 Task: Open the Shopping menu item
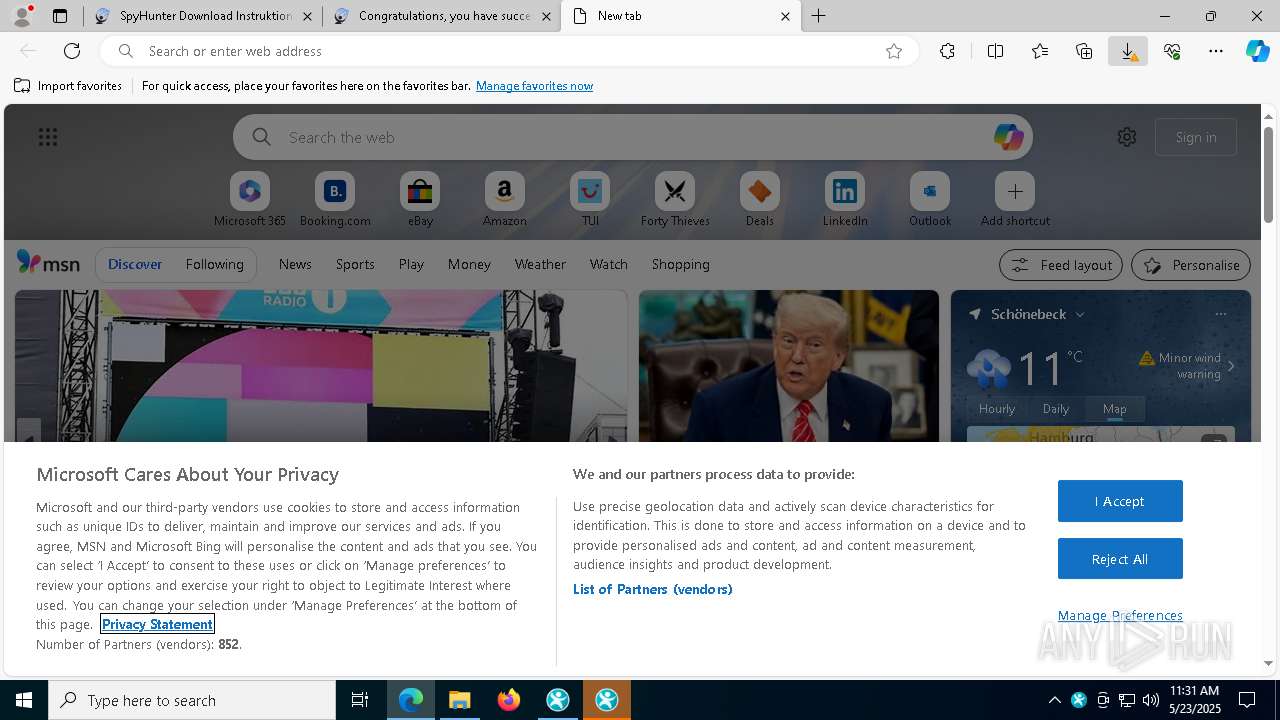(x=681, y=264)
